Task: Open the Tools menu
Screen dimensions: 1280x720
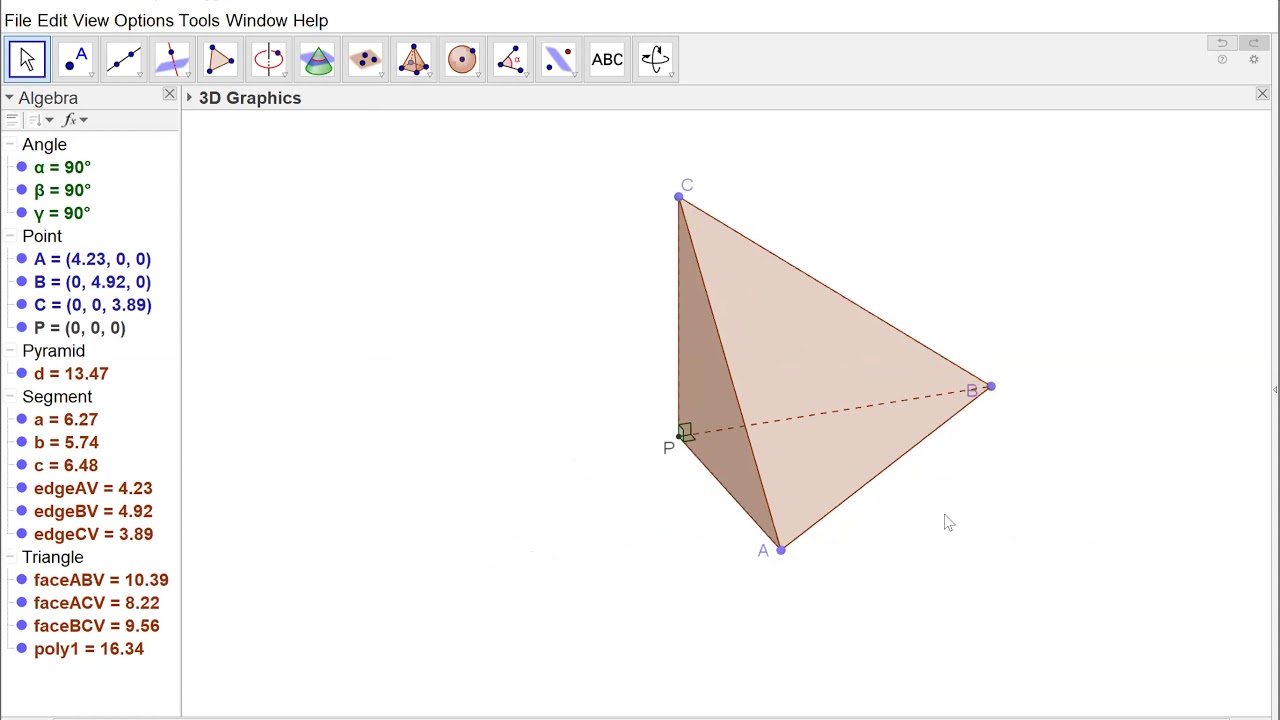Action: [199, 20]
